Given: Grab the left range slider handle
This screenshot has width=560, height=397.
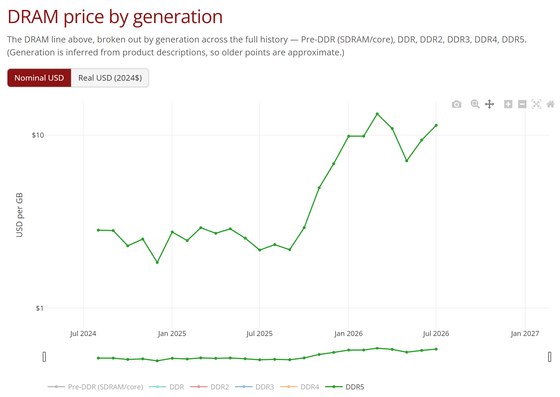Looking at the screenshot, I should coord(44,357).
